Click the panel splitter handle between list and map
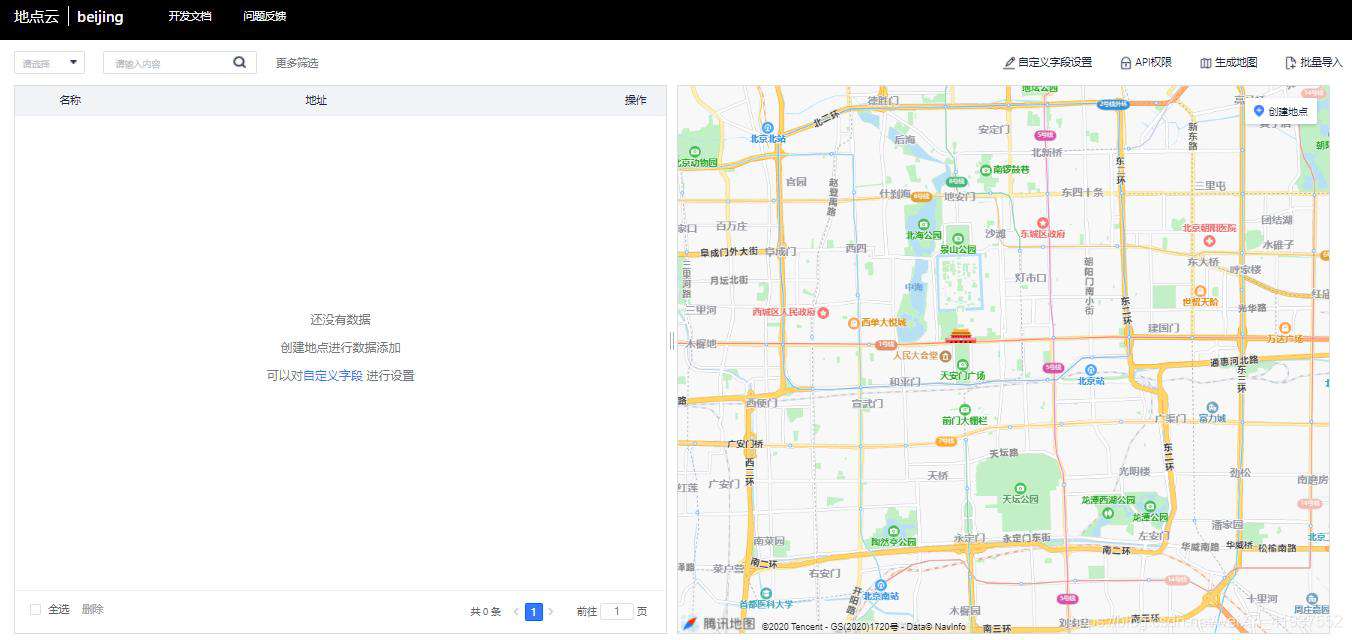This screenshot has height=640, width=1352. (x=672, y=340)
